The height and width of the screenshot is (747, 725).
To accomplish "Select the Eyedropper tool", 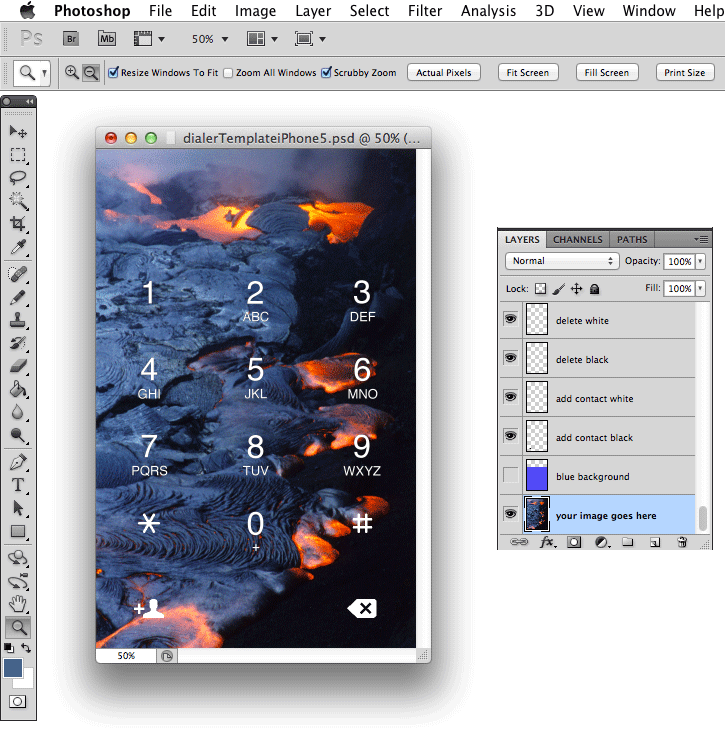I will (18, 247).
